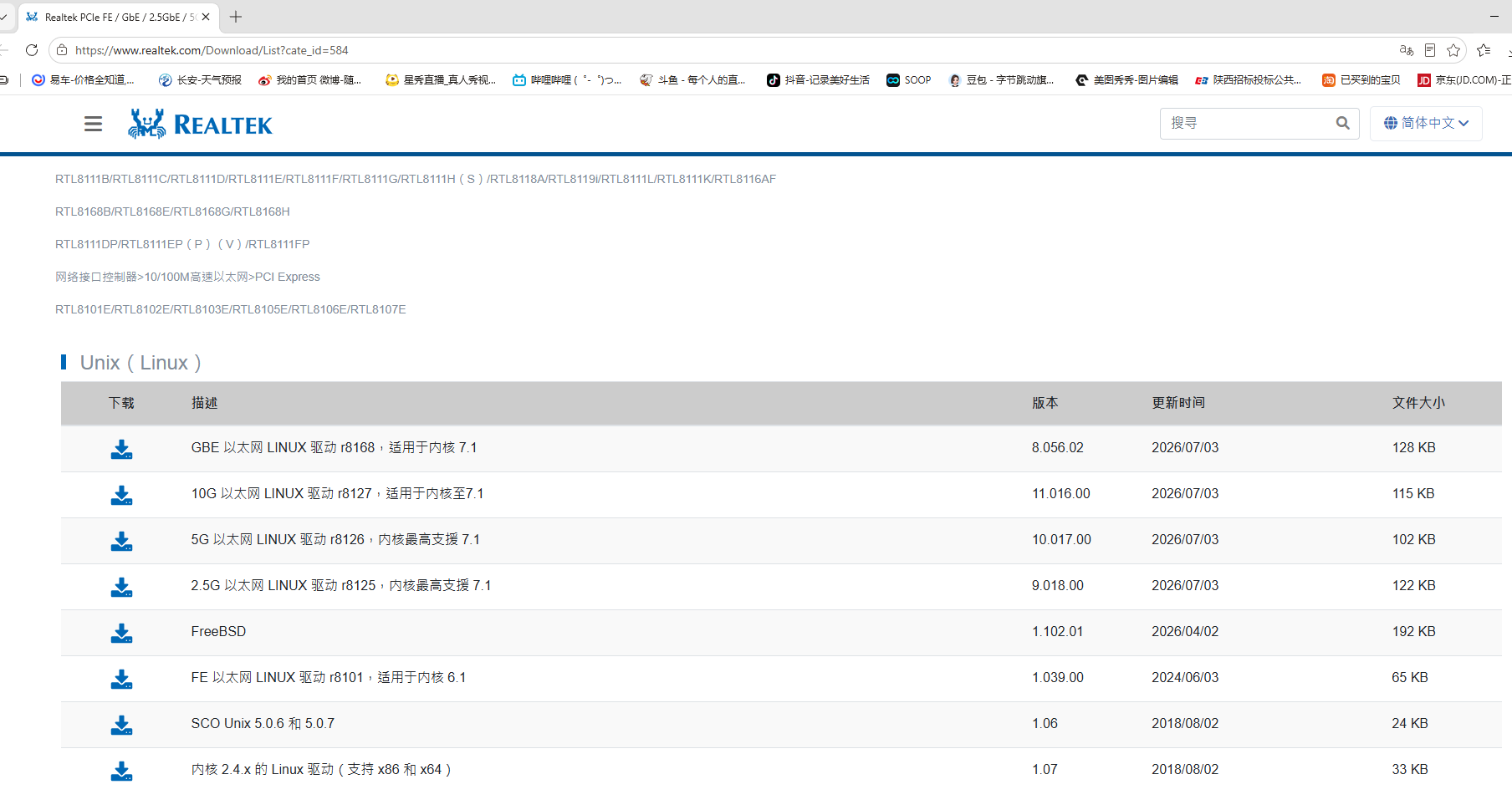The width and height of the screenshot is (1512, 810).
Task: Expand the 简体中文 language dropdown
Action: (1426, 123)
